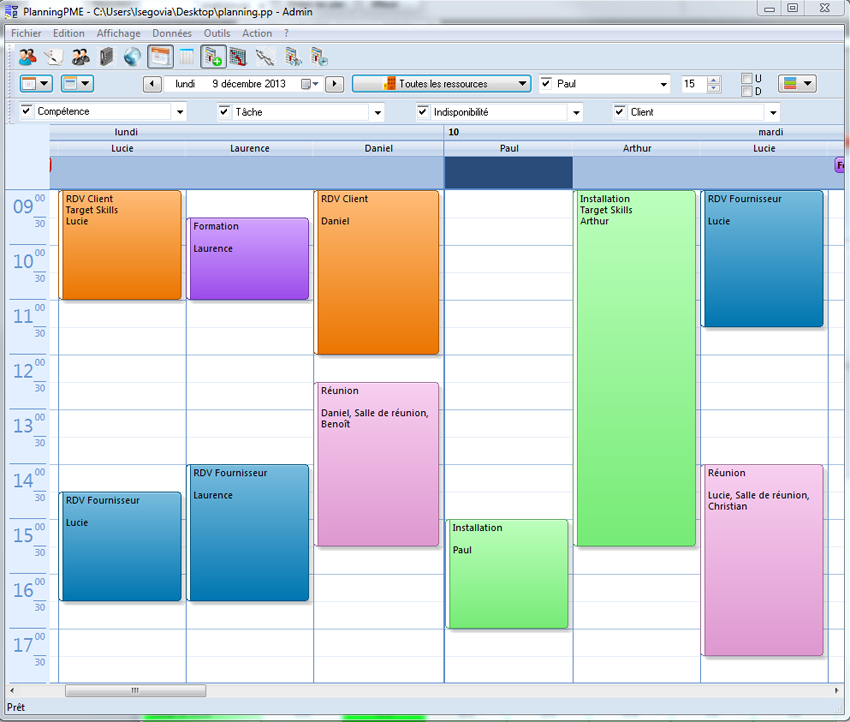Image resolution: width=850 pixels, height=722 pixels.
Task: Open the Outils menu
Action: coord(217,32)
